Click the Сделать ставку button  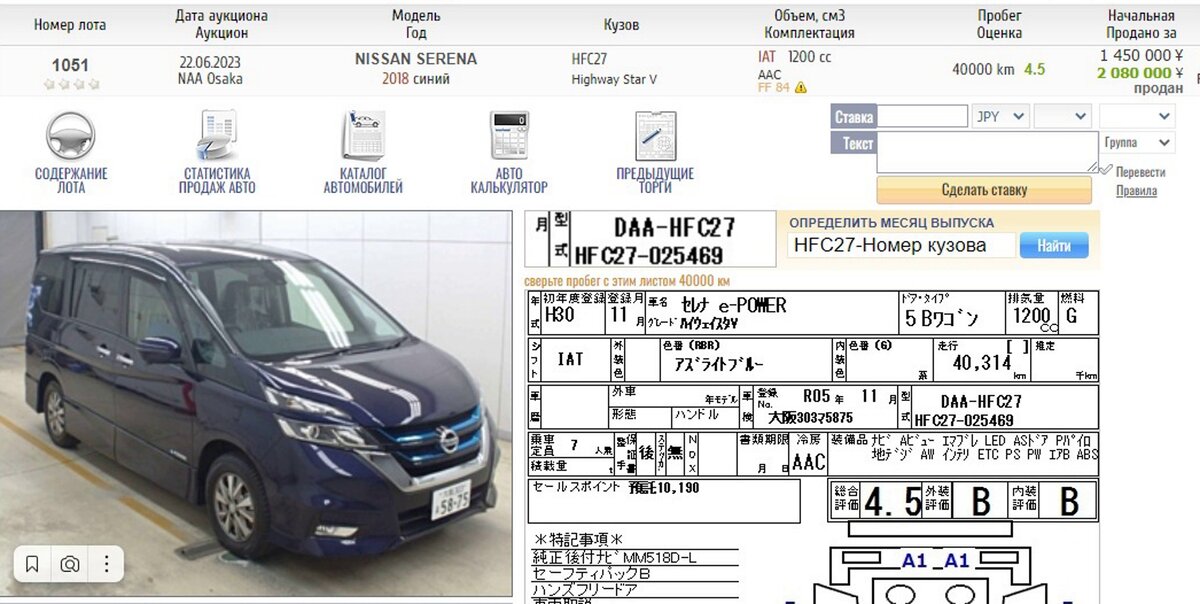984,190
